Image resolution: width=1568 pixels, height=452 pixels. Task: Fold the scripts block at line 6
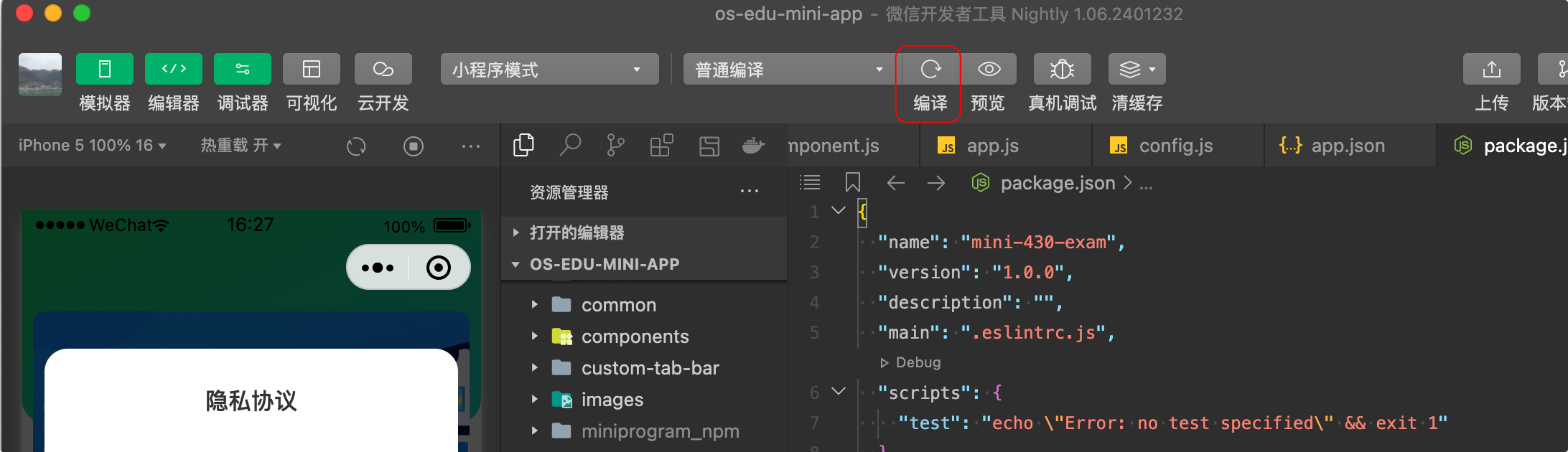click(x=838, y=391)
